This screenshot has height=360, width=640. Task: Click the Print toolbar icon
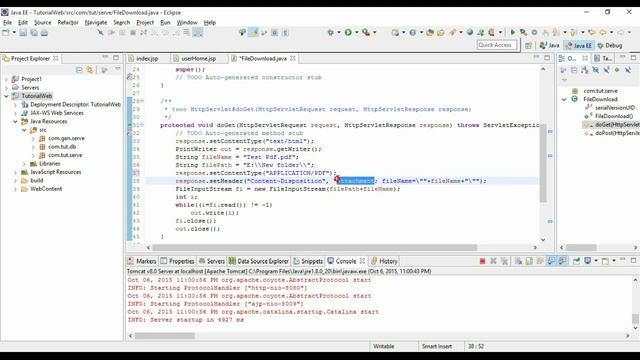click(44, 33)
